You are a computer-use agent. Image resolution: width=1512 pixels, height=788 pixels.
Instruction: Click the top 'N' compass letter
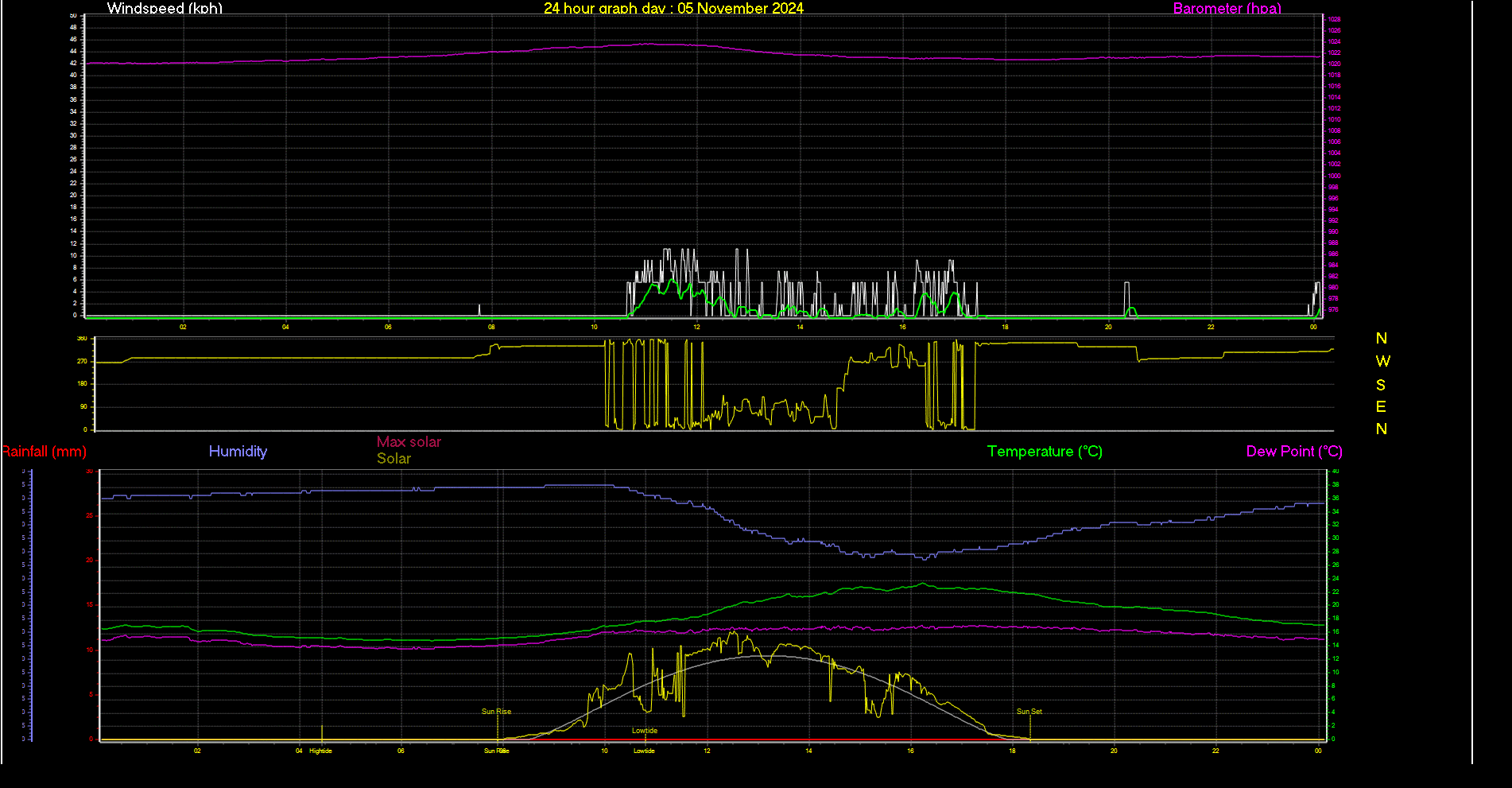pos(1382,339)
